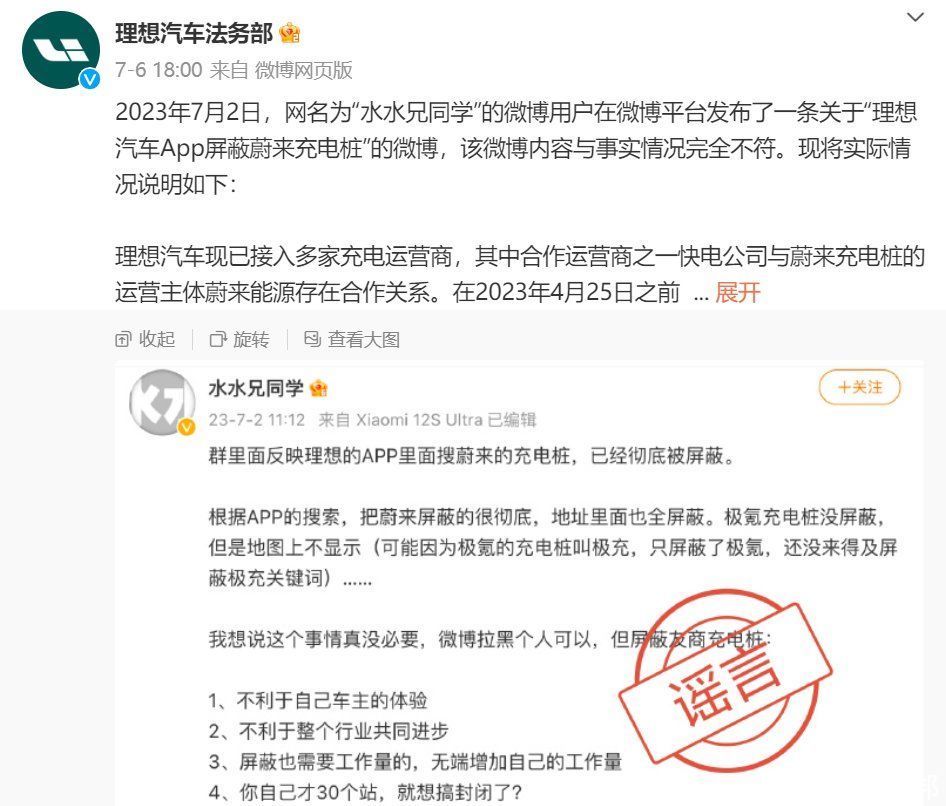Click the blue verified badge on avatar
The height and width of the screenshot is (806, 946).
[90, 78]
